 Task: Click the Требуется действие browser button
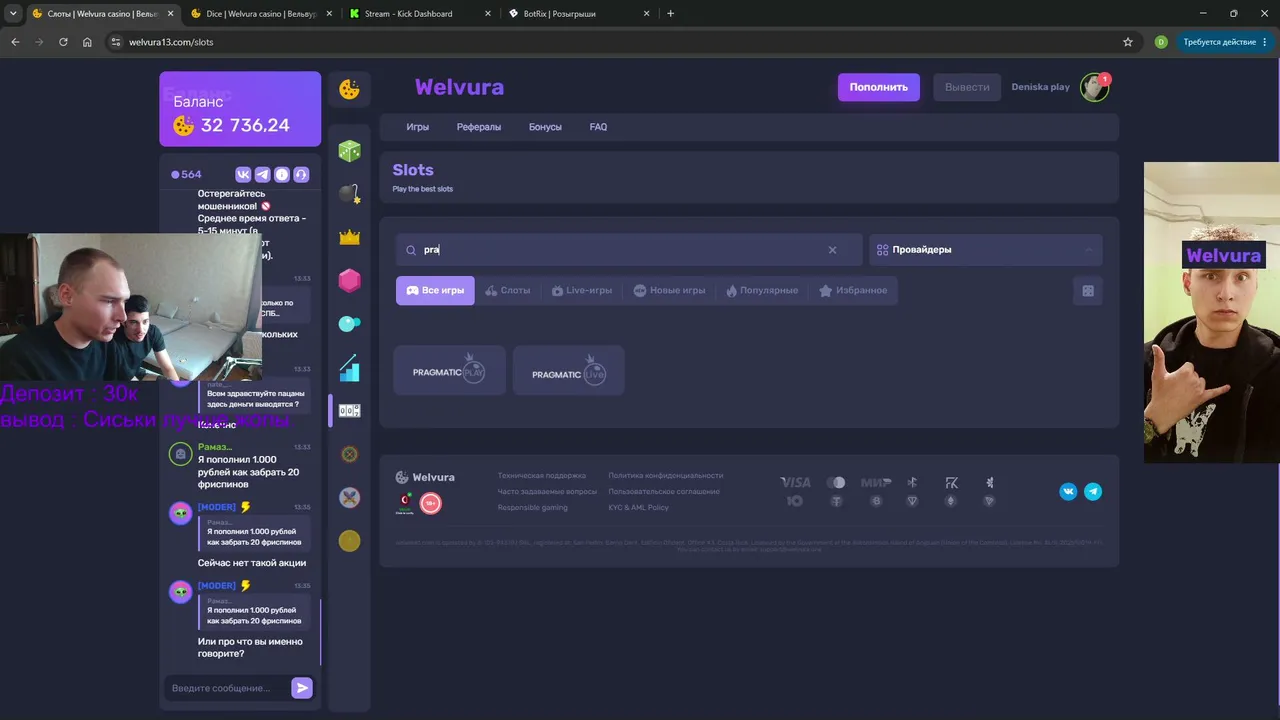click(1226, 42)
